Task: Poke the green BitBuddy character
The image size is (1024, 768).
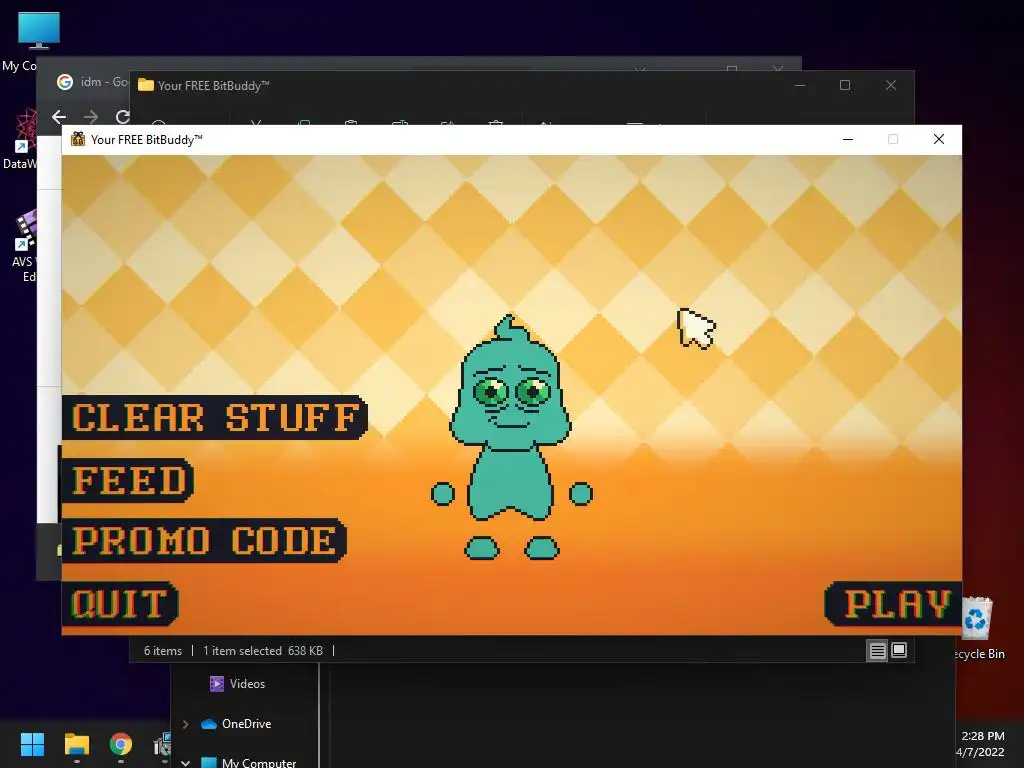Action: (x=511, y=438)
